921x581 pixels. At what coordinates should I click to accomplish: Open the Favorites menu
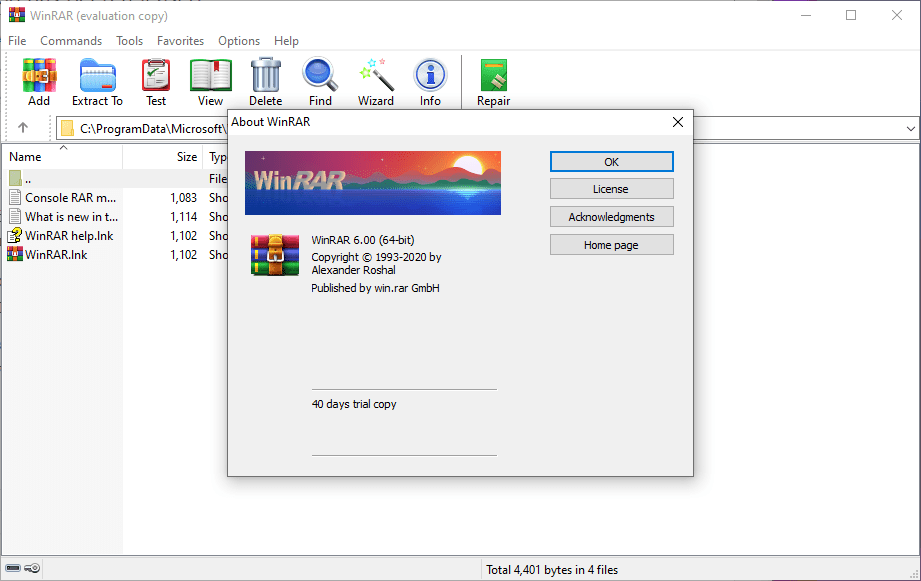click(x=180, y=41)
